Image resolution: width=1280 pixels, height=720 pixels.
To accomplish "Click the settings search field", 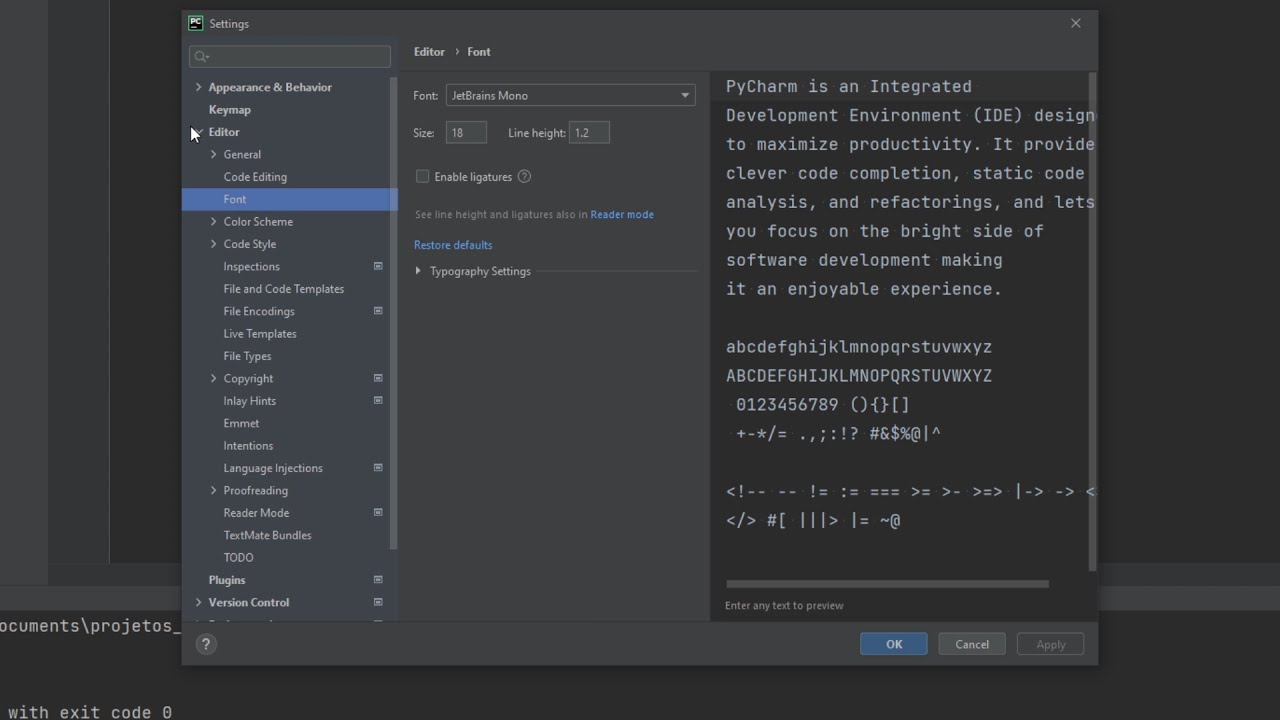I will coord(290,57).
